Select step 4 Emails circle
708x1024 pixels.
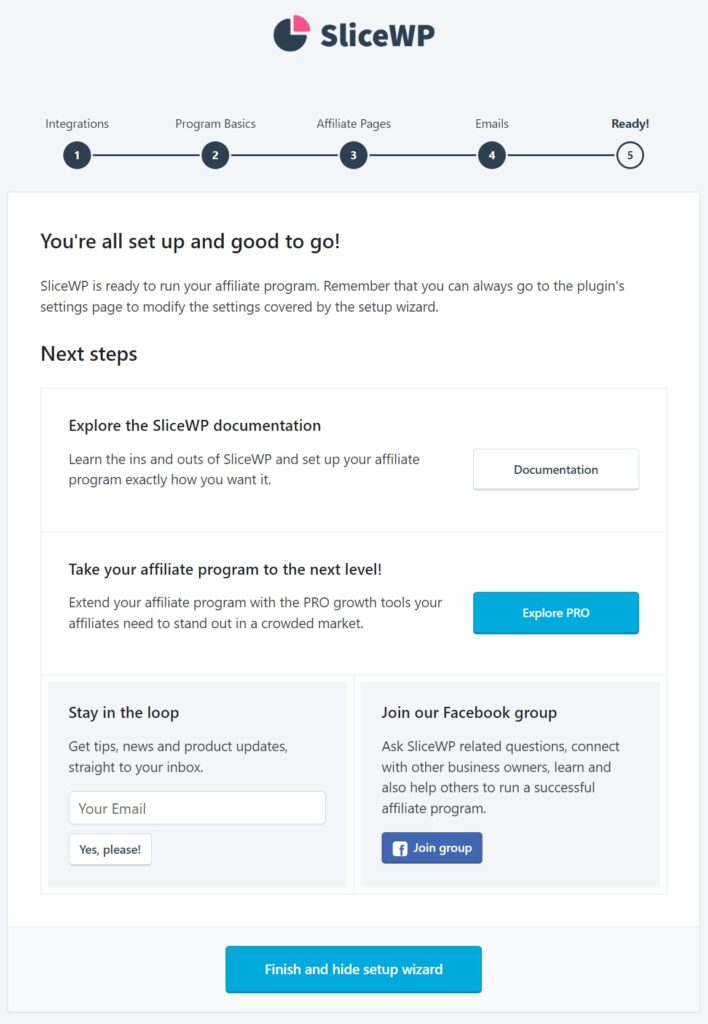(x=491, y=155)
